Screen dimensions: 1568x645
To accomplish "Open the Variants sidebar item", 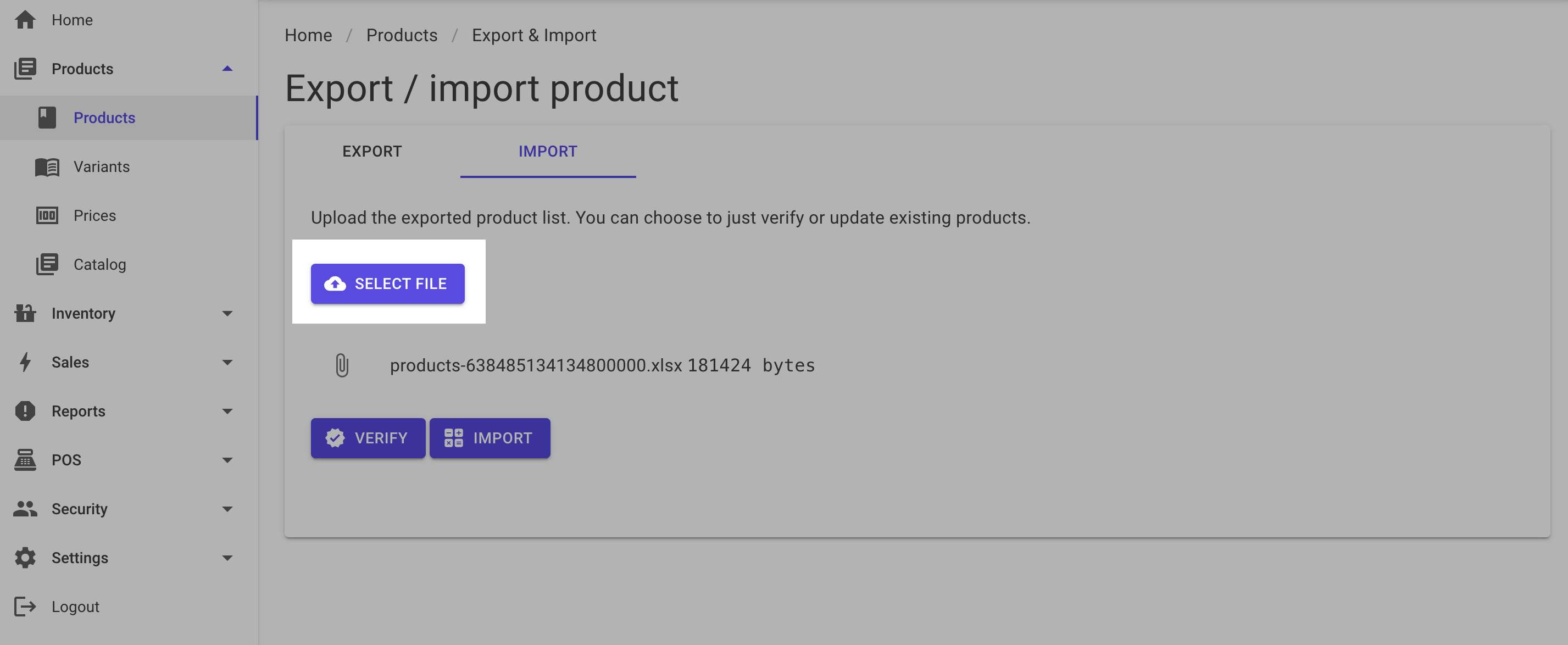I will click(x=129, y=166).
